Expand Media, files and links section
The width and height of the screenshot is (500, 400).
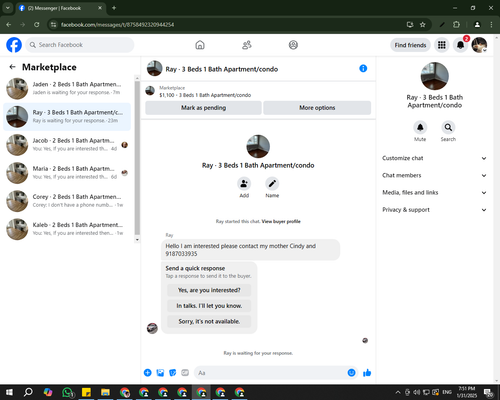coord(434,193)
